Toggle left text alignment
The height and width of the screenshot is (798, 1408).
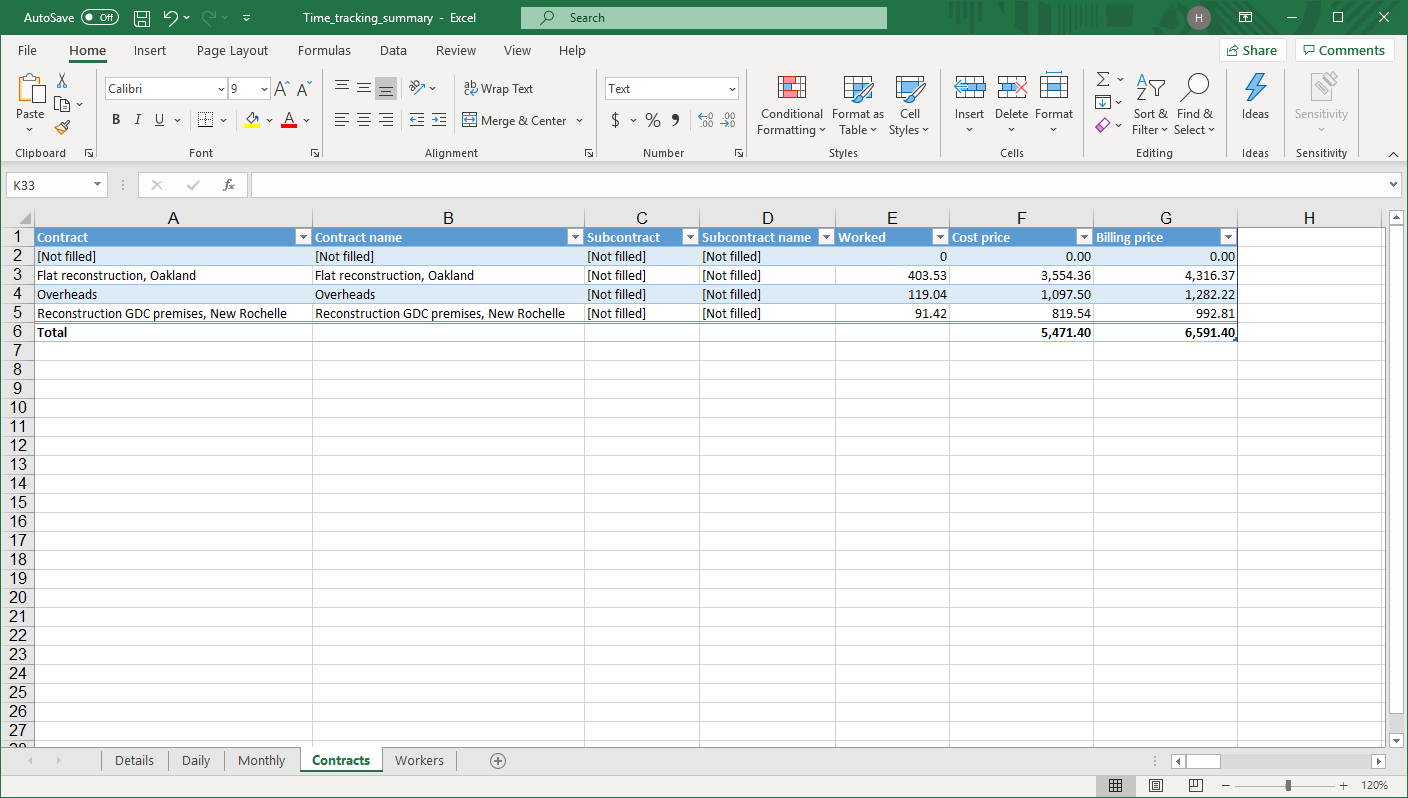(x=342, y=120)
